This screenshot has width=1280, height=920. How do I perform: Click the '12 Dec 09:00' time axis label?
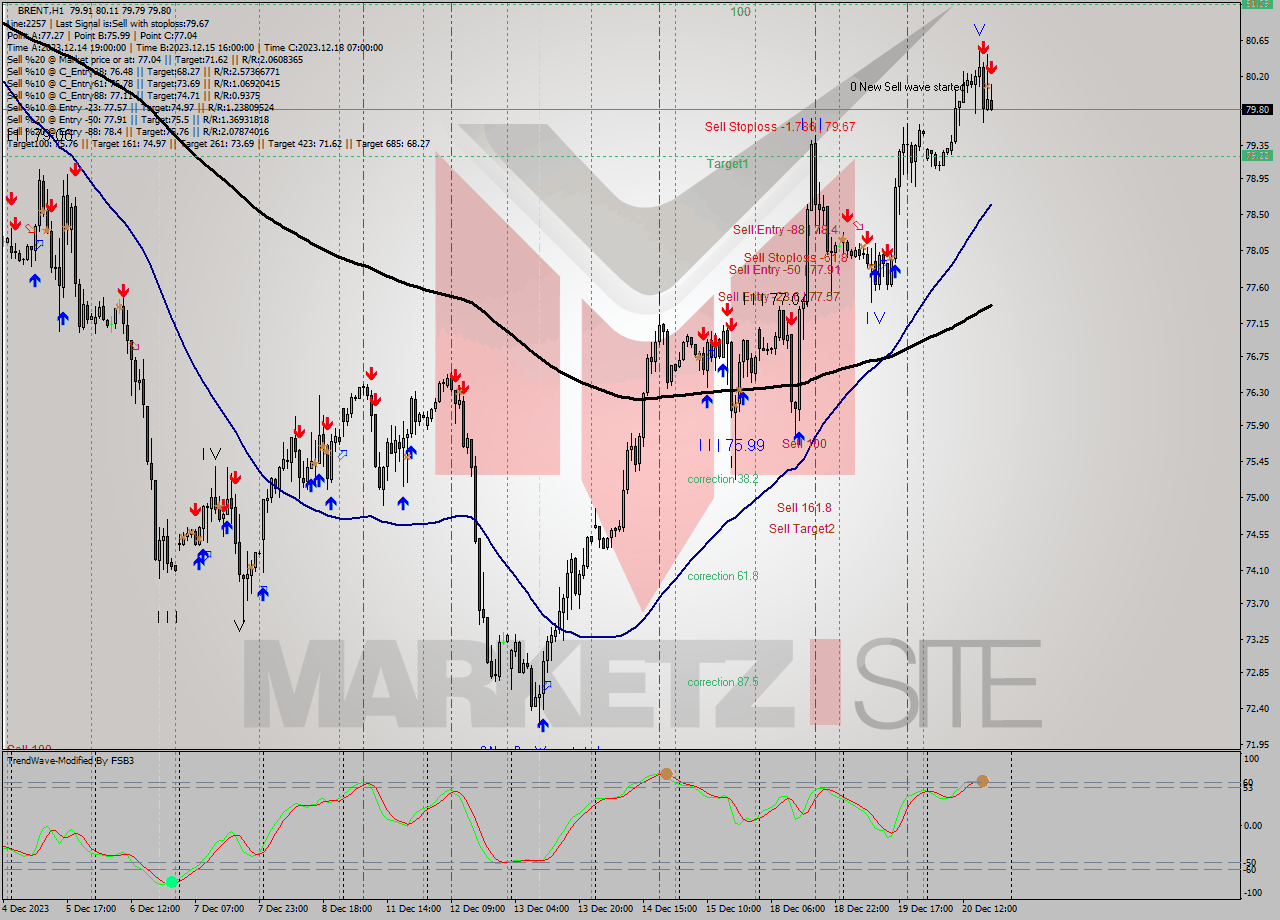pyautogui.click(x=477, y=909)
